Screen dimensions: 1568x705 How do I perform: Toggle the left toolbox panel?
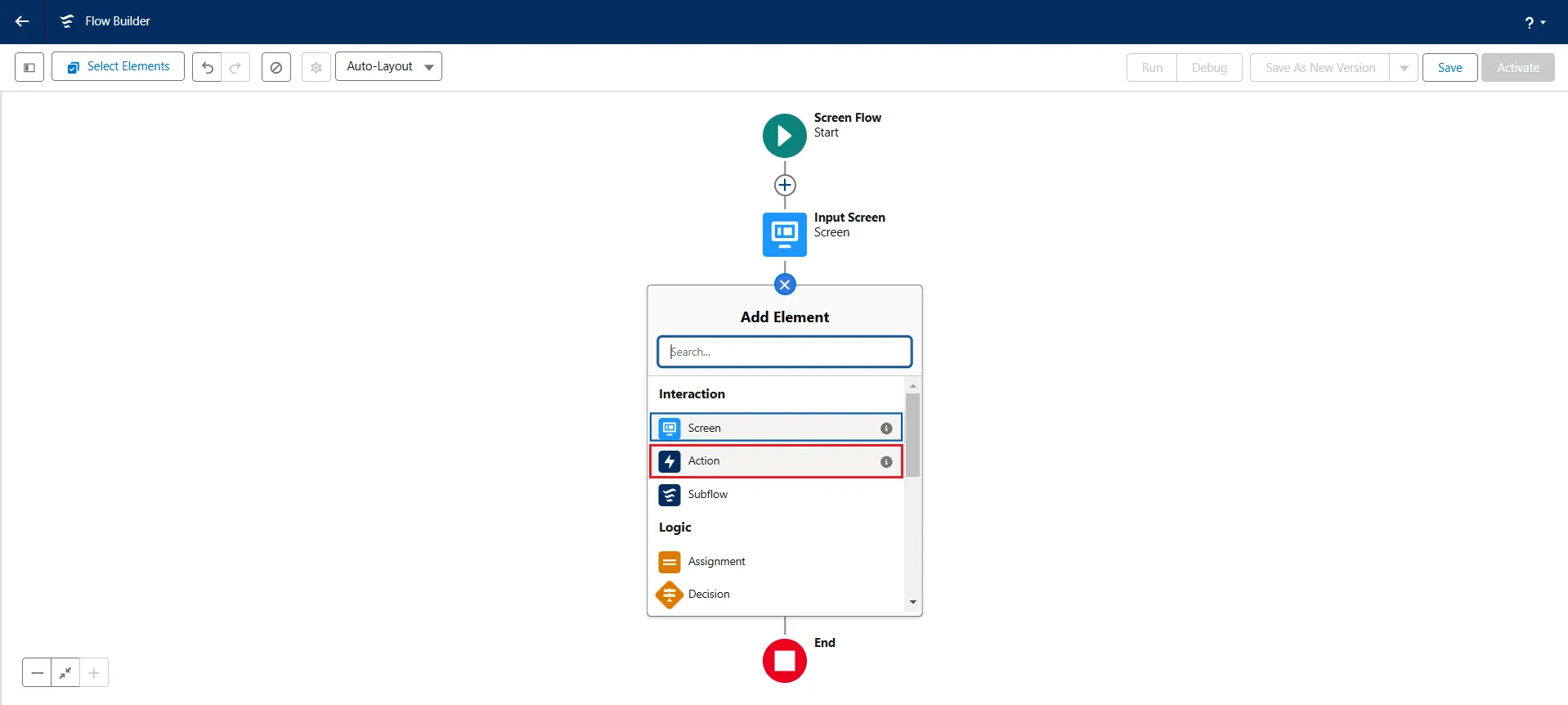[x=29, y=67]
